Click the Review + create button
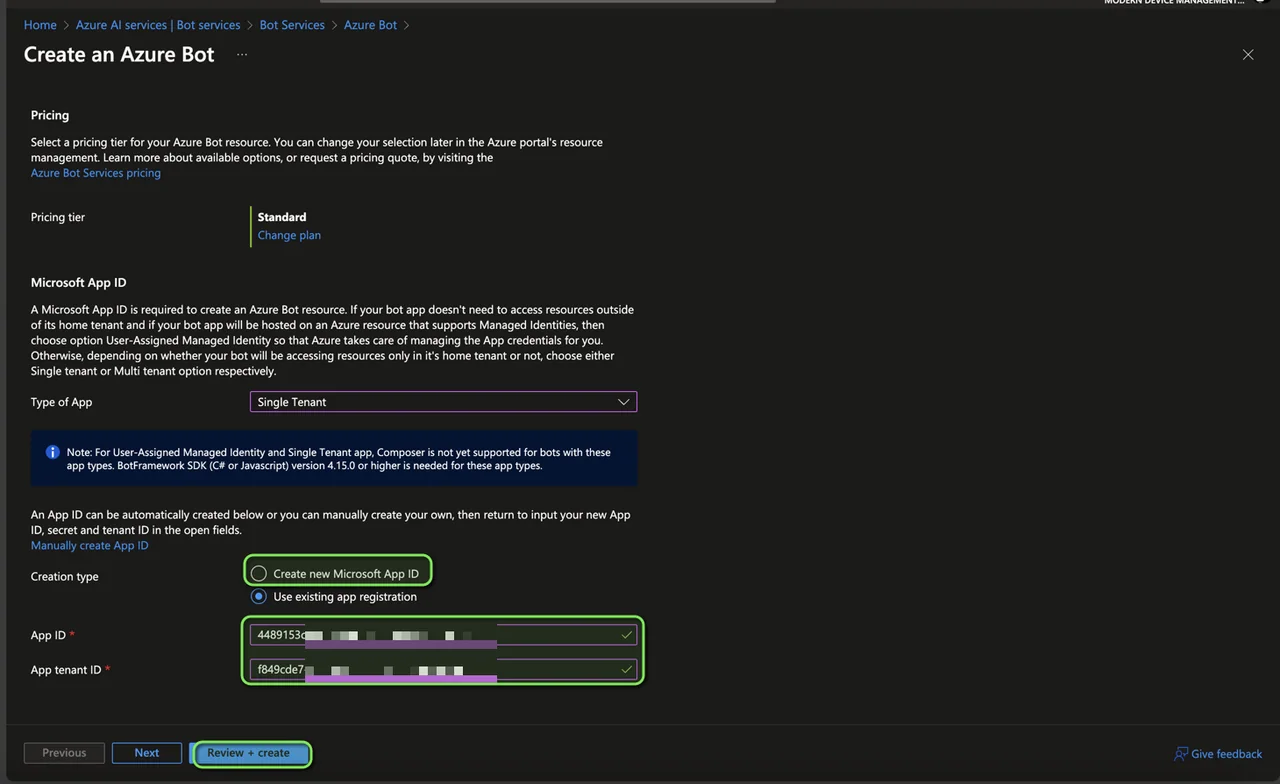The image size is (1280, 784). coord(250,753)
